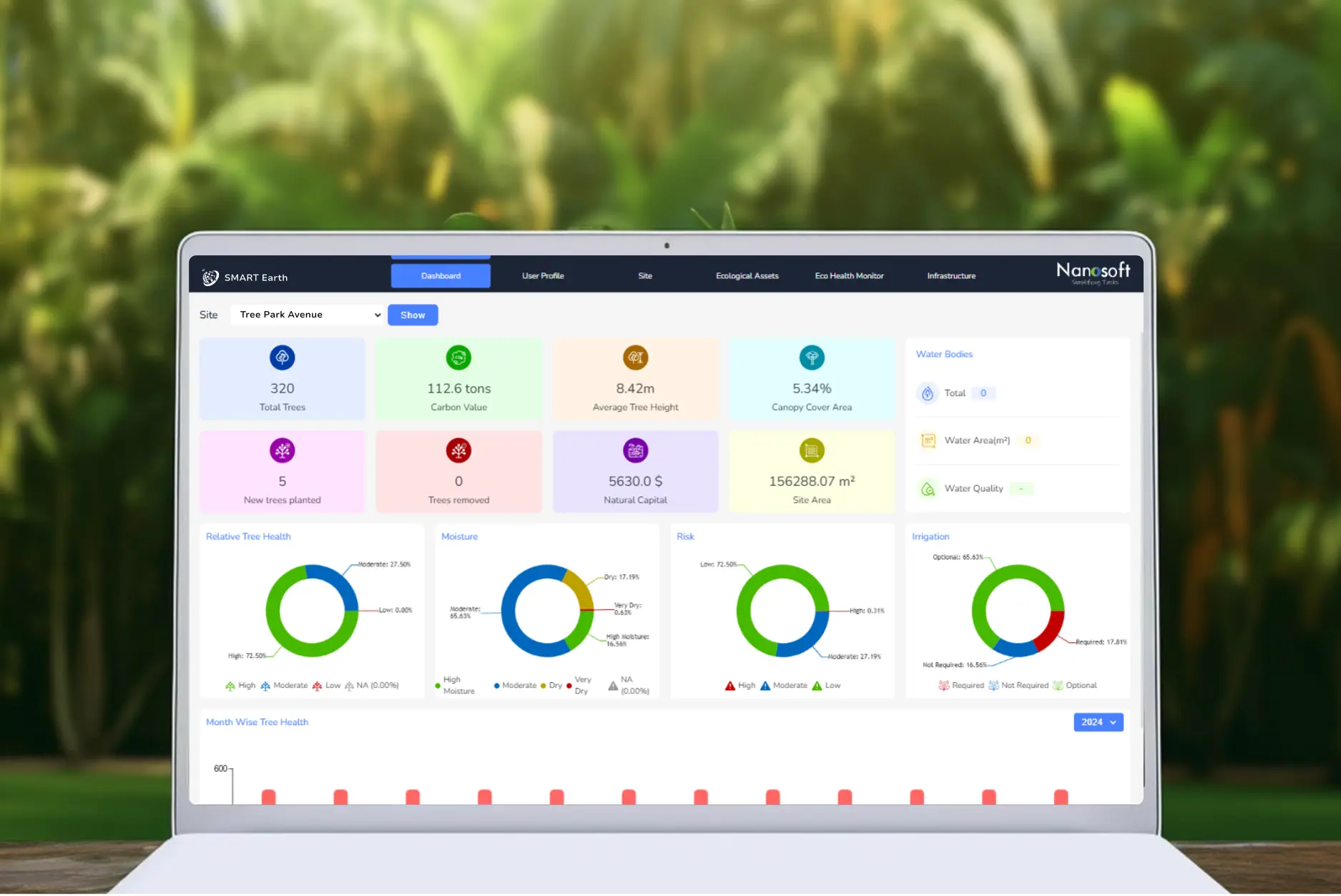Click the SMART Earth logo

tap(210, 277)
